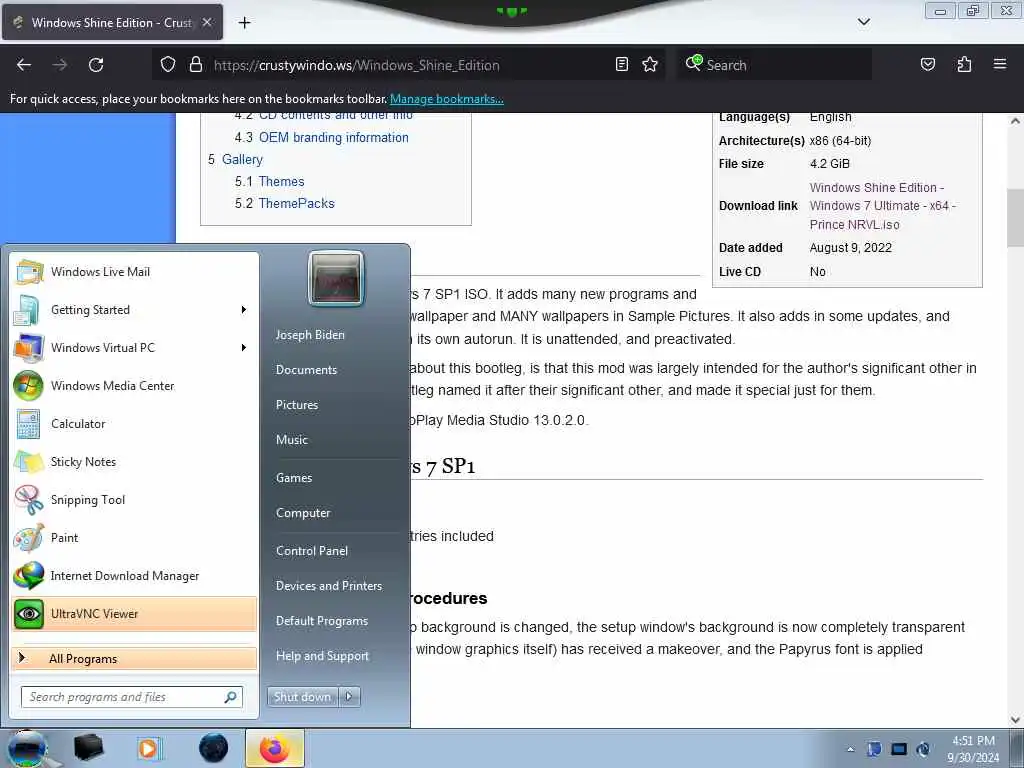1024x768 pixels.
Task: Click tracking protection shield icon
Action: click(168, 65)
